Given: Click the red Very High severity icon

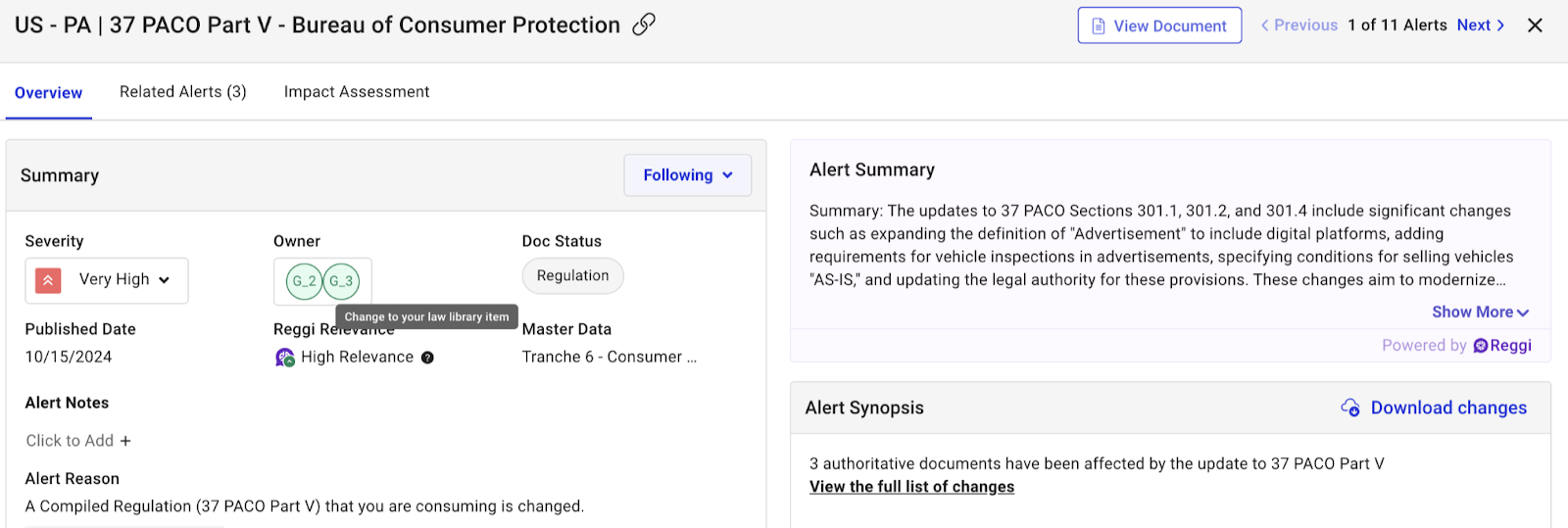Looking at the screenshot, I should 48,280.
